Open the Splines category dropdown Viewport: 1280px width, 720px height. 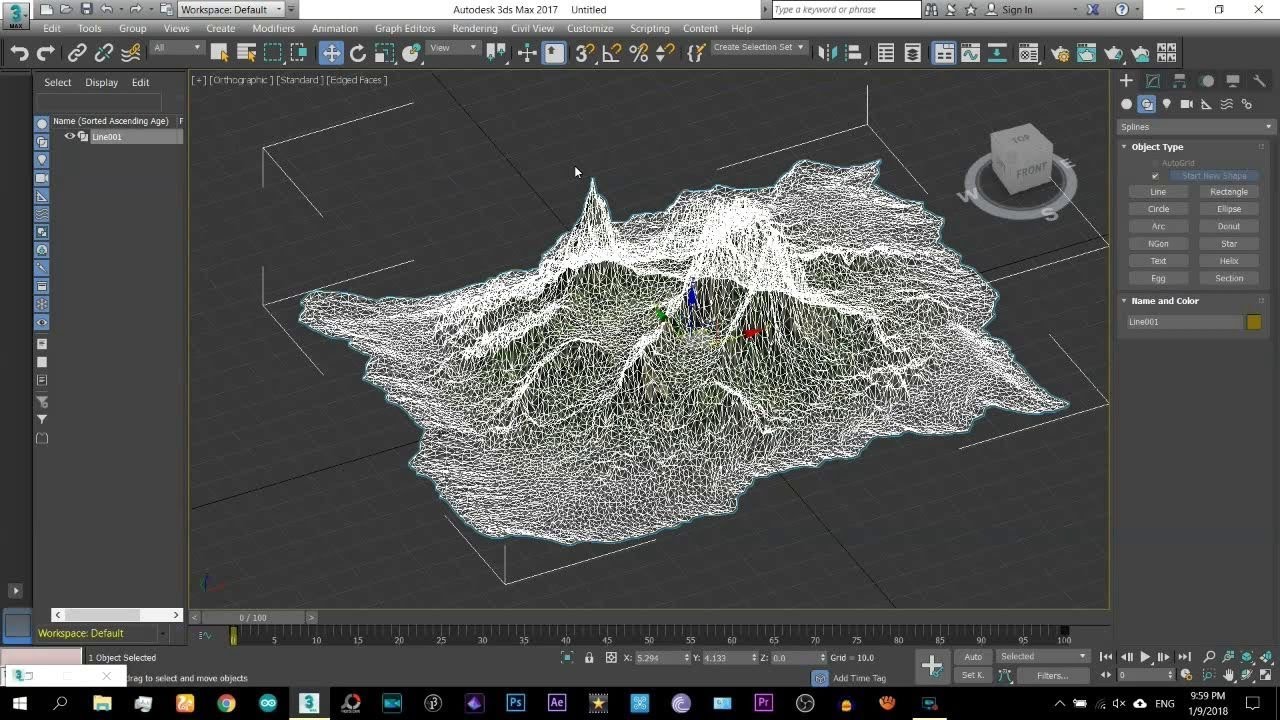1196,127
